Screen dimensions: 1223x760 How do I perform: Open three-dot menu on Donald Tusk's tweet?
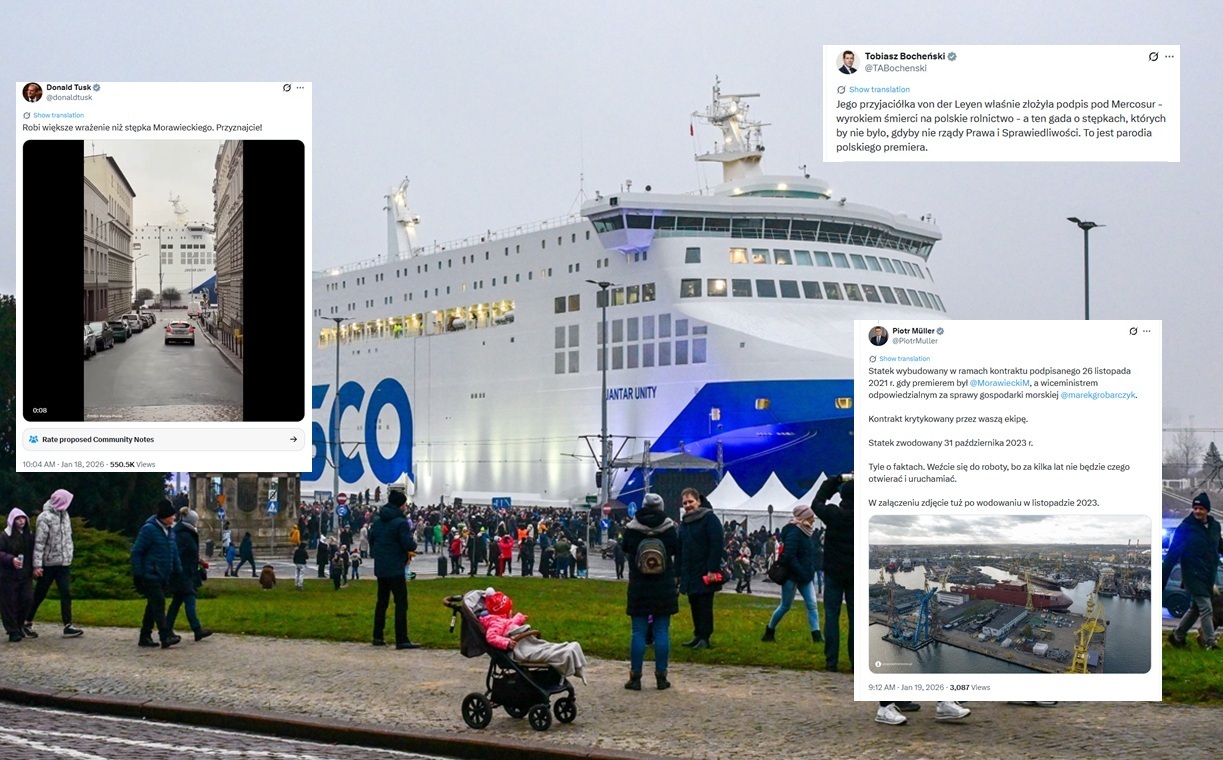(x=300, y=88)
